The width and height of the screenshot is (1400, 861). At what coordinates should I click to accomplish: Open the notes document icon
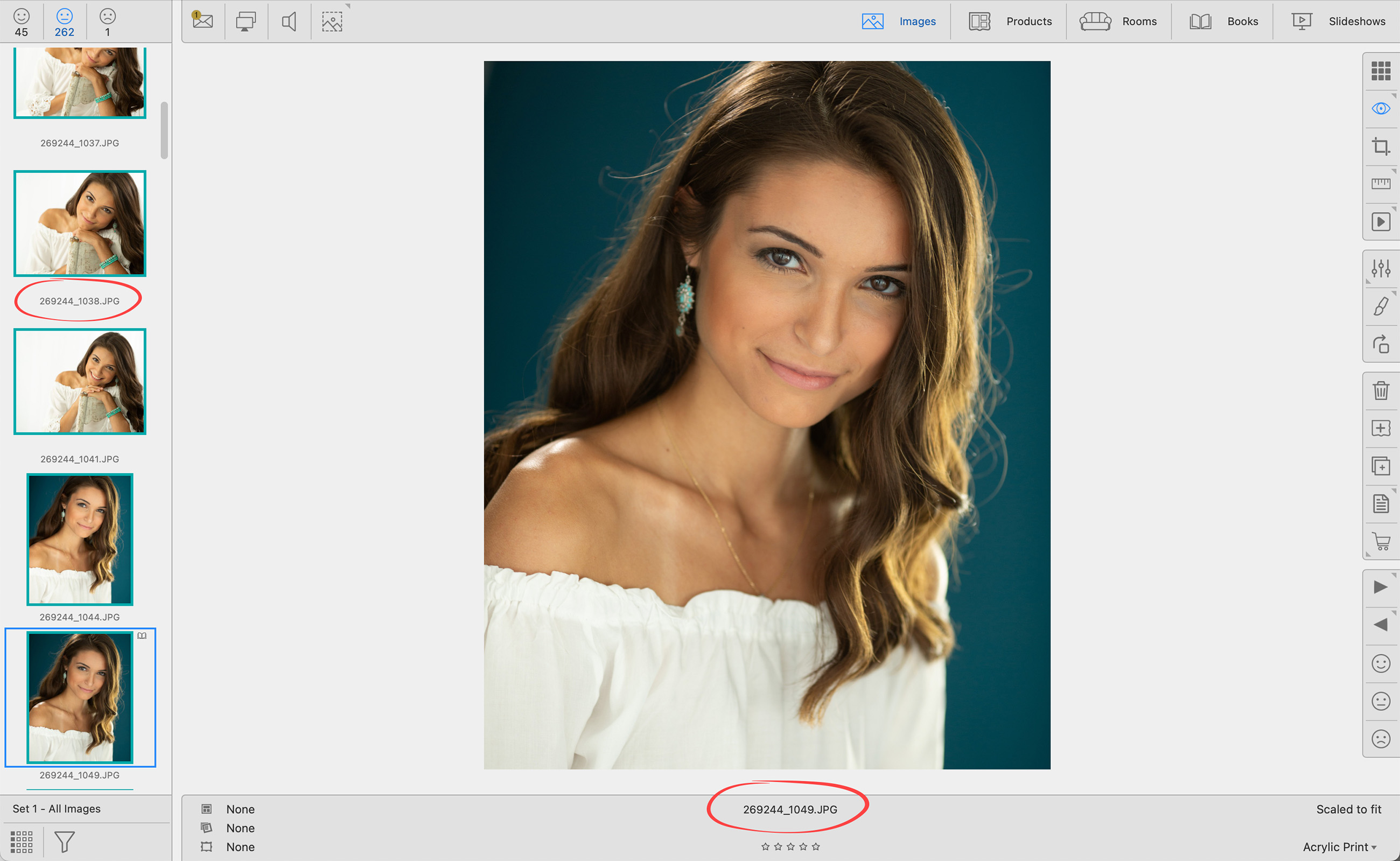pyautogui.click(x=1380, y=503)
